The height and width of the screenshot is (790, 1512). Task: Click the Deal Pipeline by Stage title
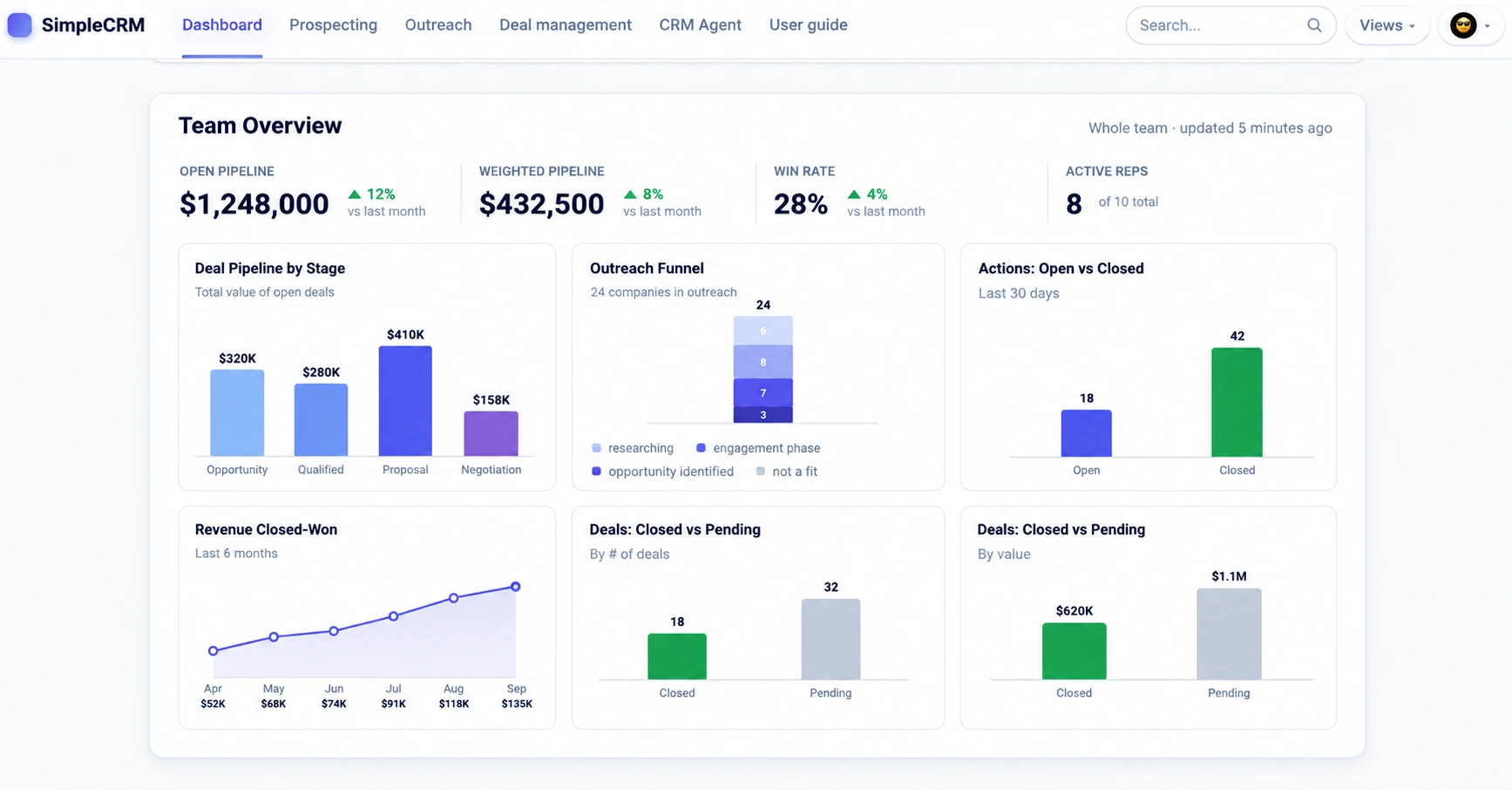click(270, 269)
